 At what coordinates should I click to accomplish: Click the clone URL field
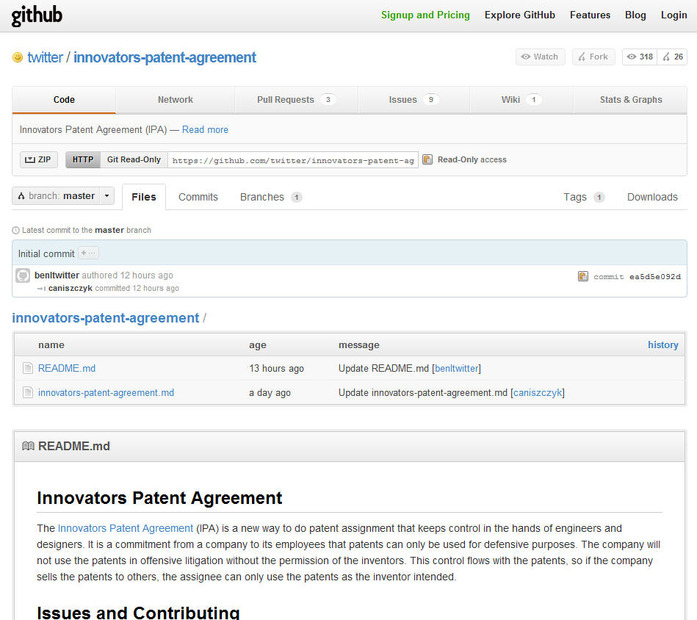point(293,160)
